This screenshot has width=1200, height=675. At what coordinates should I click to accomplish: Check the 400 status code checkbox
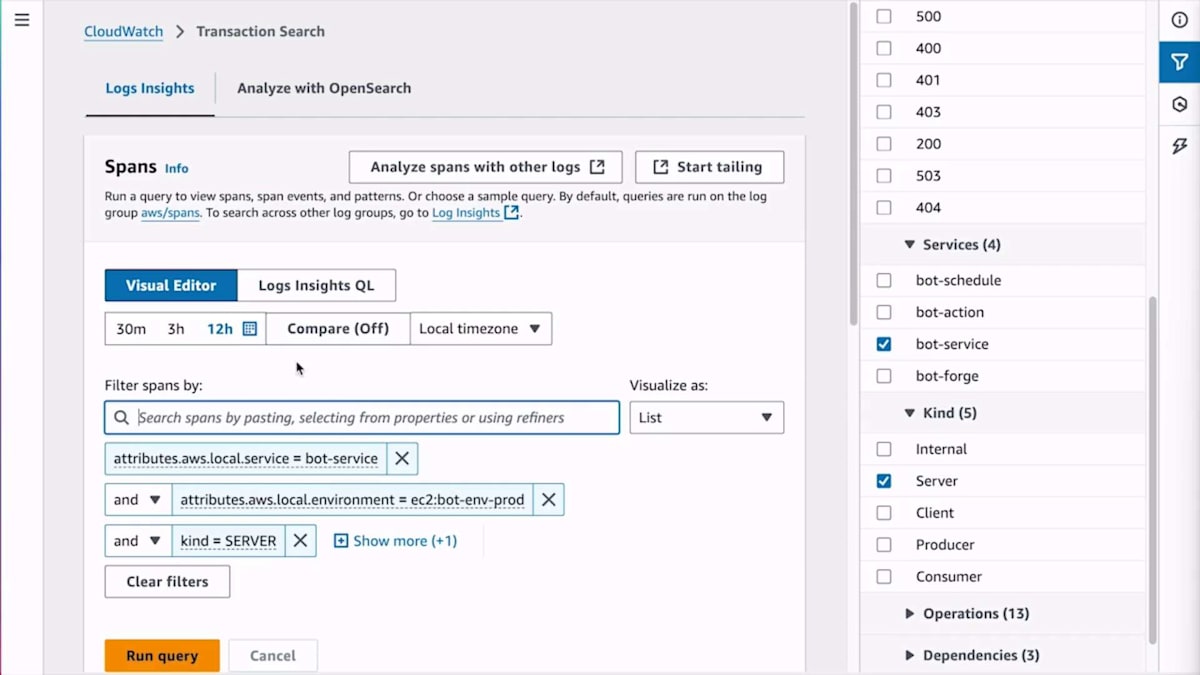coord(884,48)
